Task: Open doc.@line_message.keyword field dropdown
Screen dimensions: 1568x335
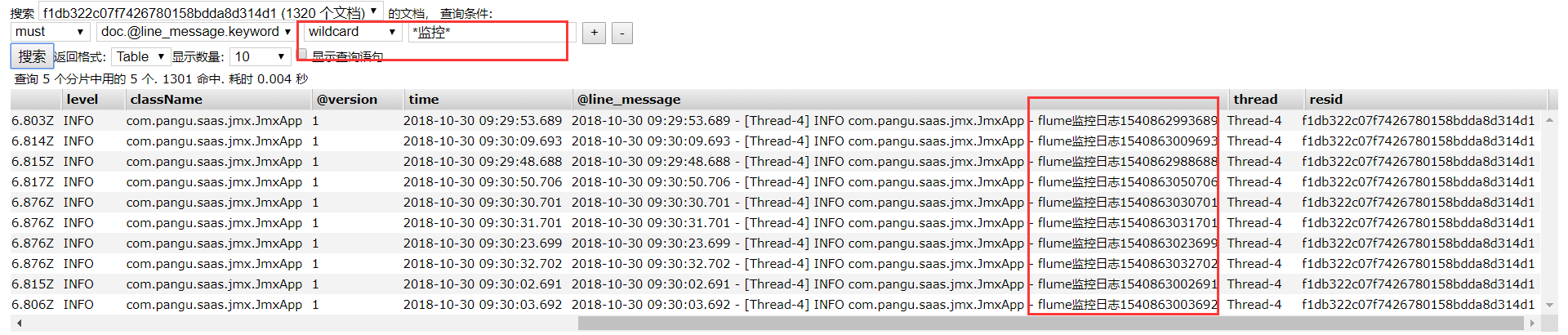Action: point(195,32)
